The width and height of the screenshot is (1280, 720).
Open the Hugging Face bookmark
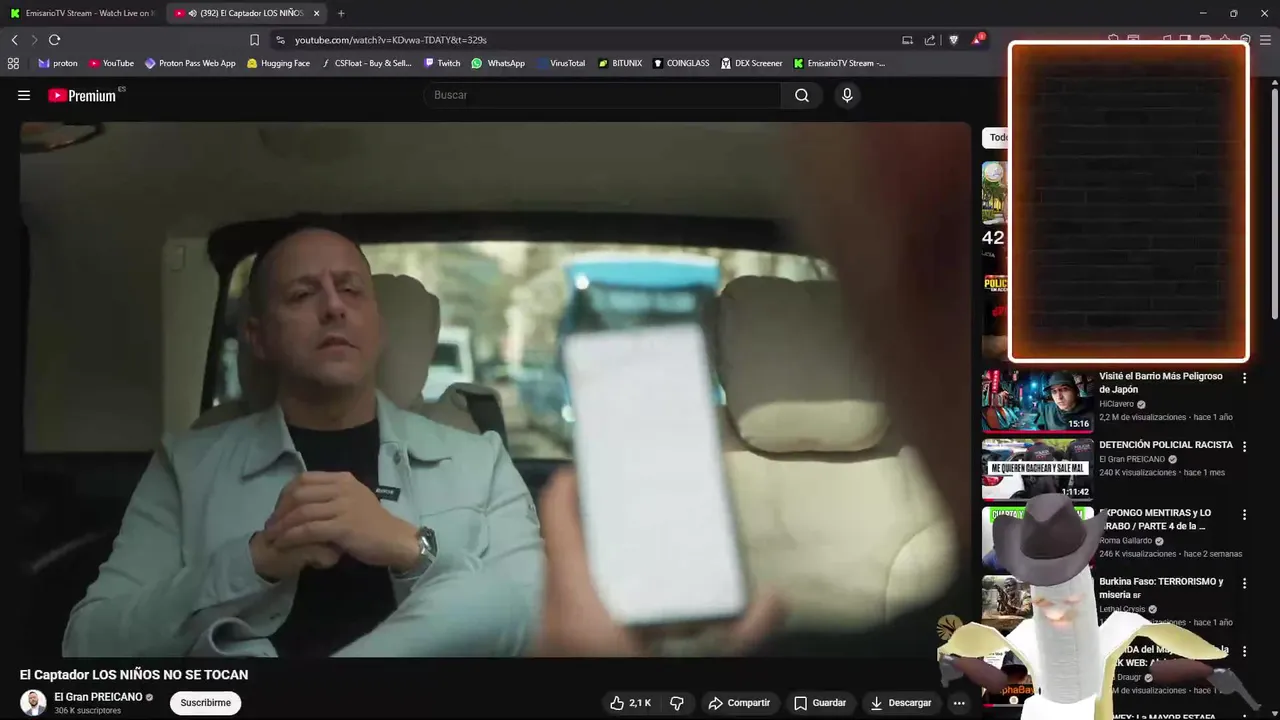(x=278, y=63)
